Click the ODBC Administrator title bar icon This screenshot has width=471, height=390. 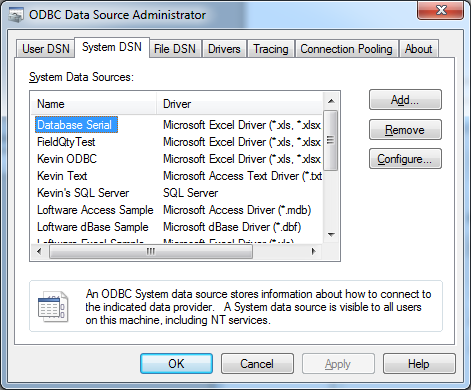tap(16, 15)
